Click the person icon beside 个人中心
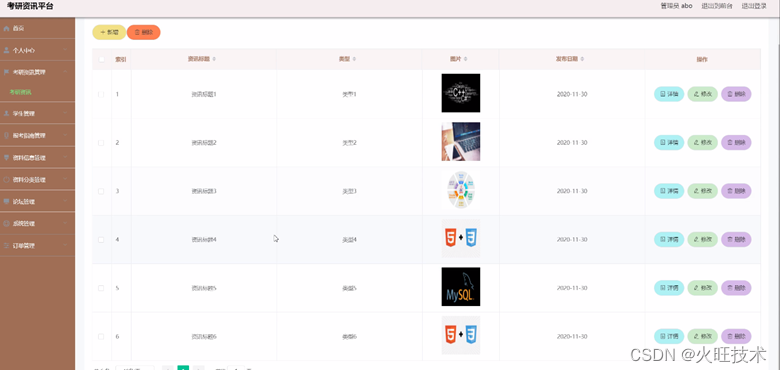The height and width of the screenshot is (373, 782). [x=6, y=50]
